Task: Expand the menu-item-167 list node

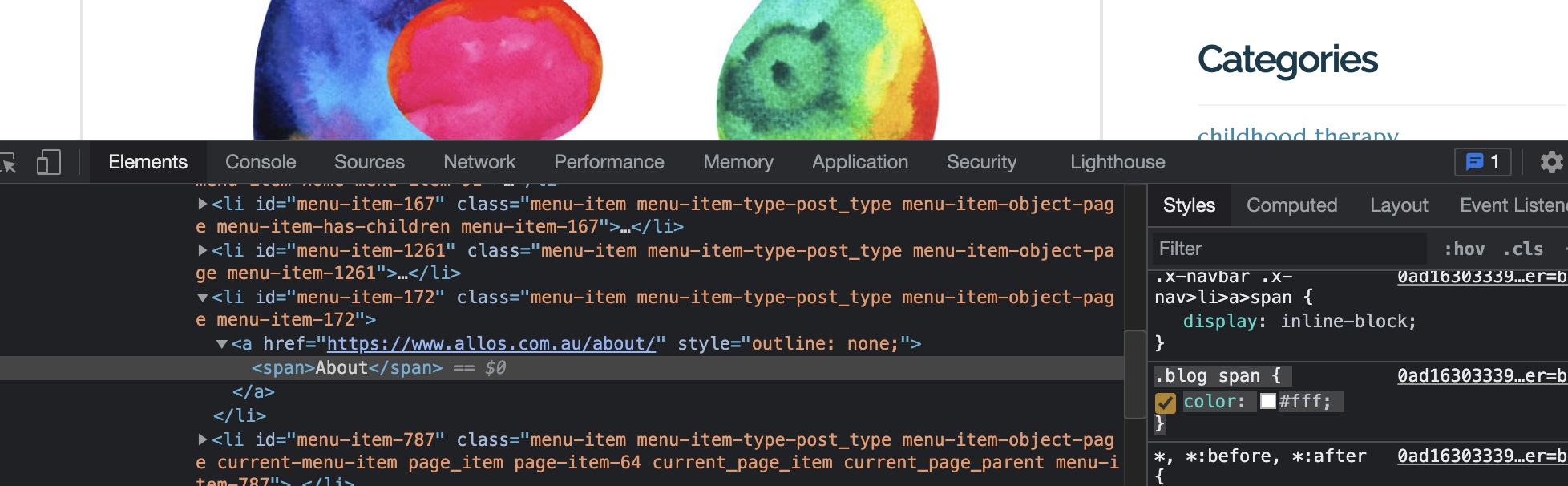Action: point(203,205)
